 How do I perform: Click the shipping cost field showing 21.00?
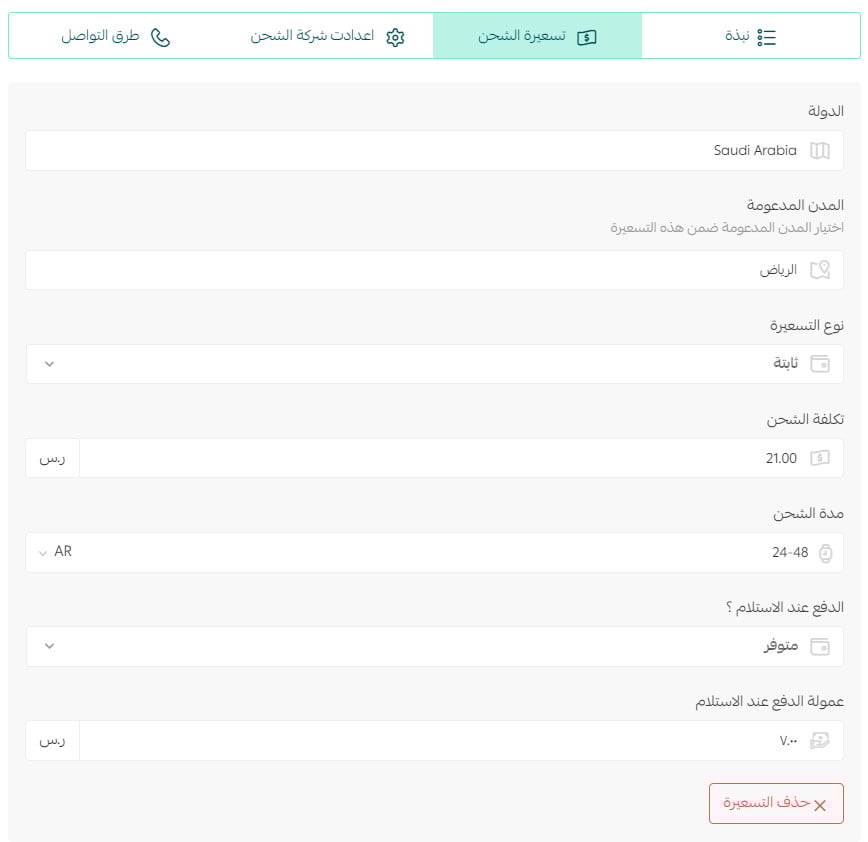point(462,458)
